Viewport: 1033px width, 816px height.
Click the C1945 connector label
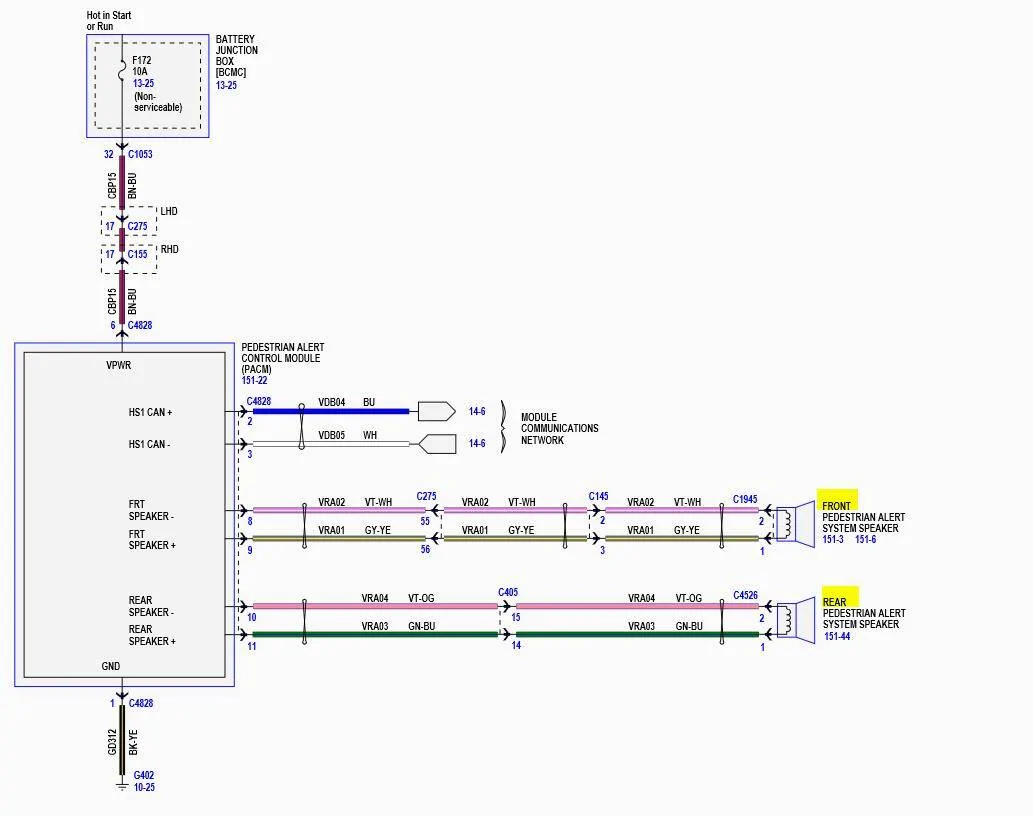(x=745, y=499)
